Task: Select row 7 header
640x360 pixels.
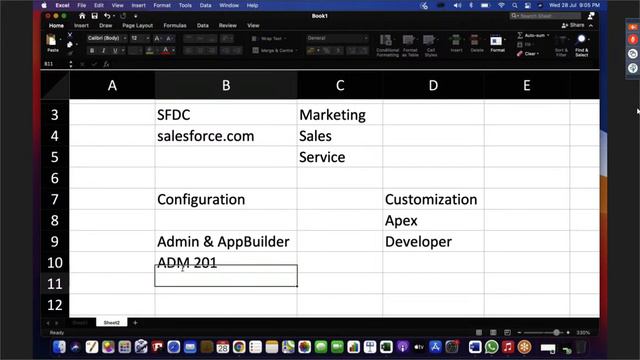Action: click(x=55, y=199)
